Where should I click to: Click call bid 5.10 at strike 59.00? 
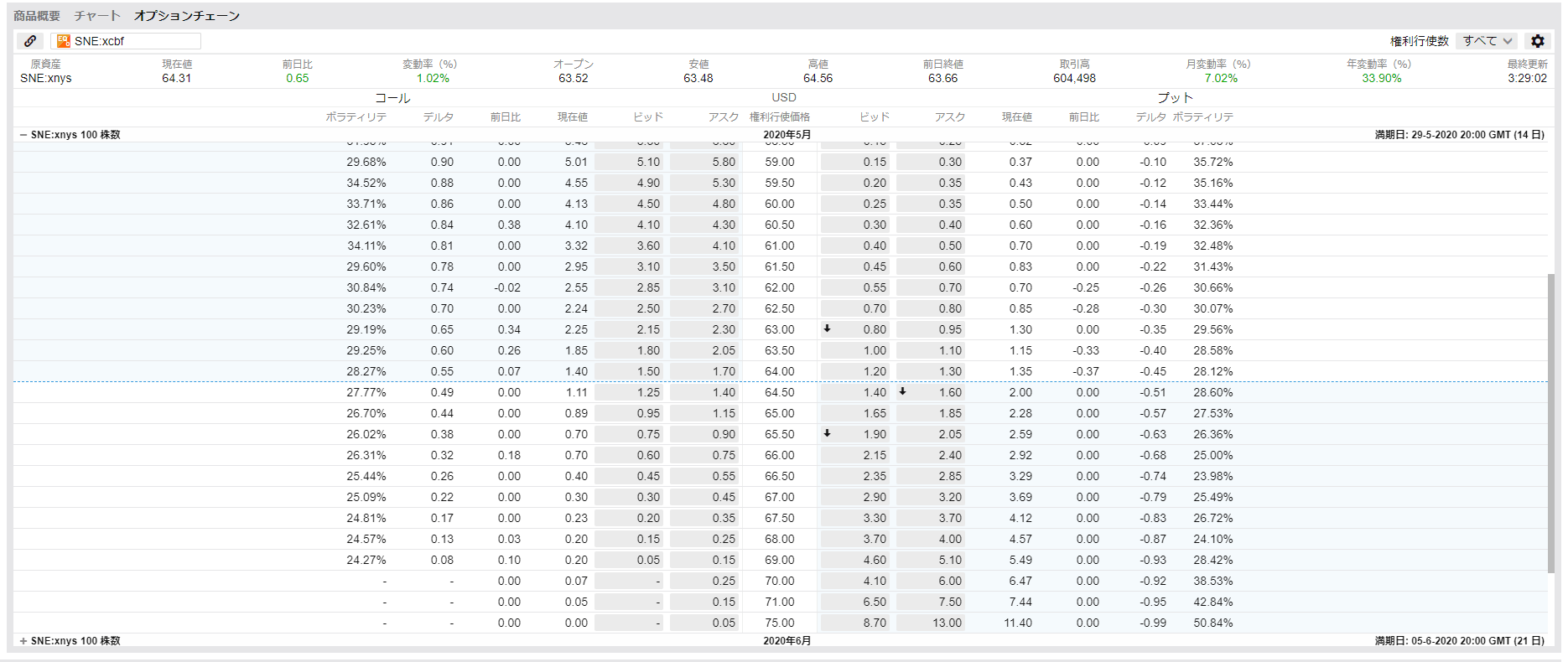point(630,163)
